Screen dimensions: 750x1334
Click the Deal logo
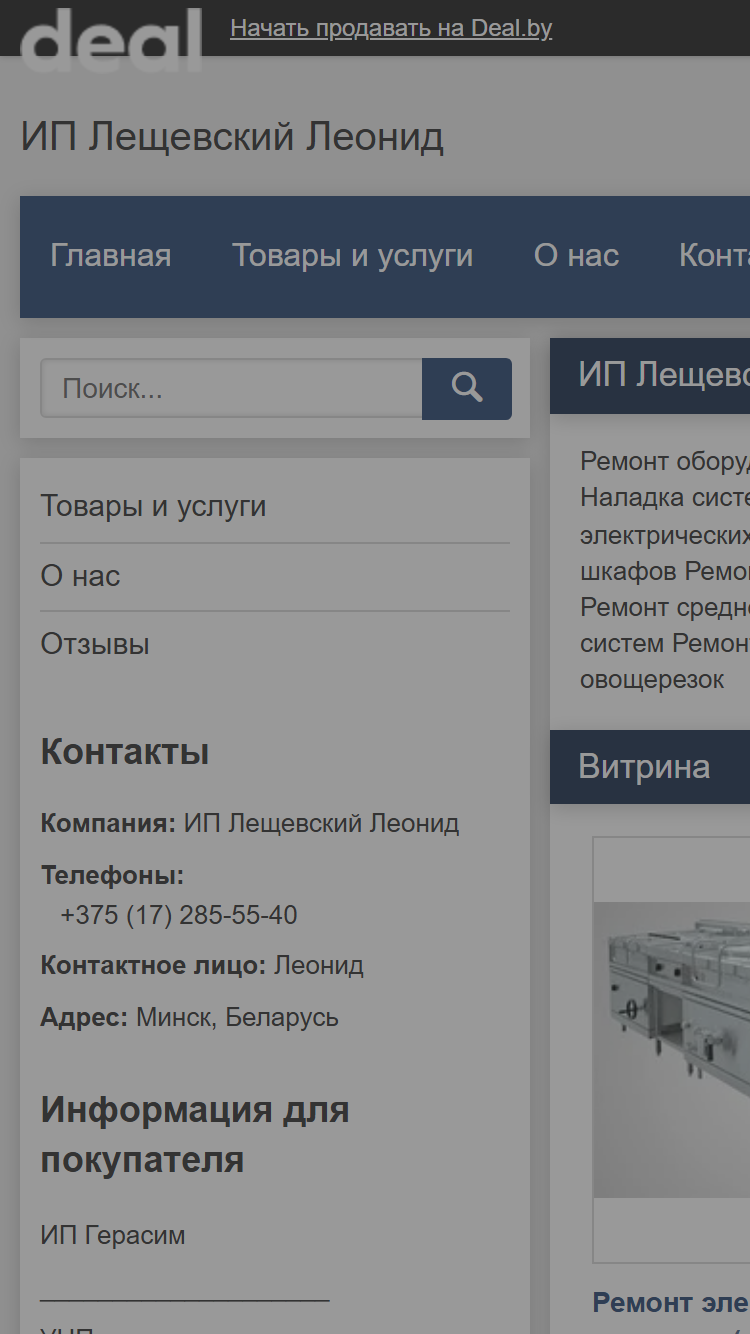point(111,40)
